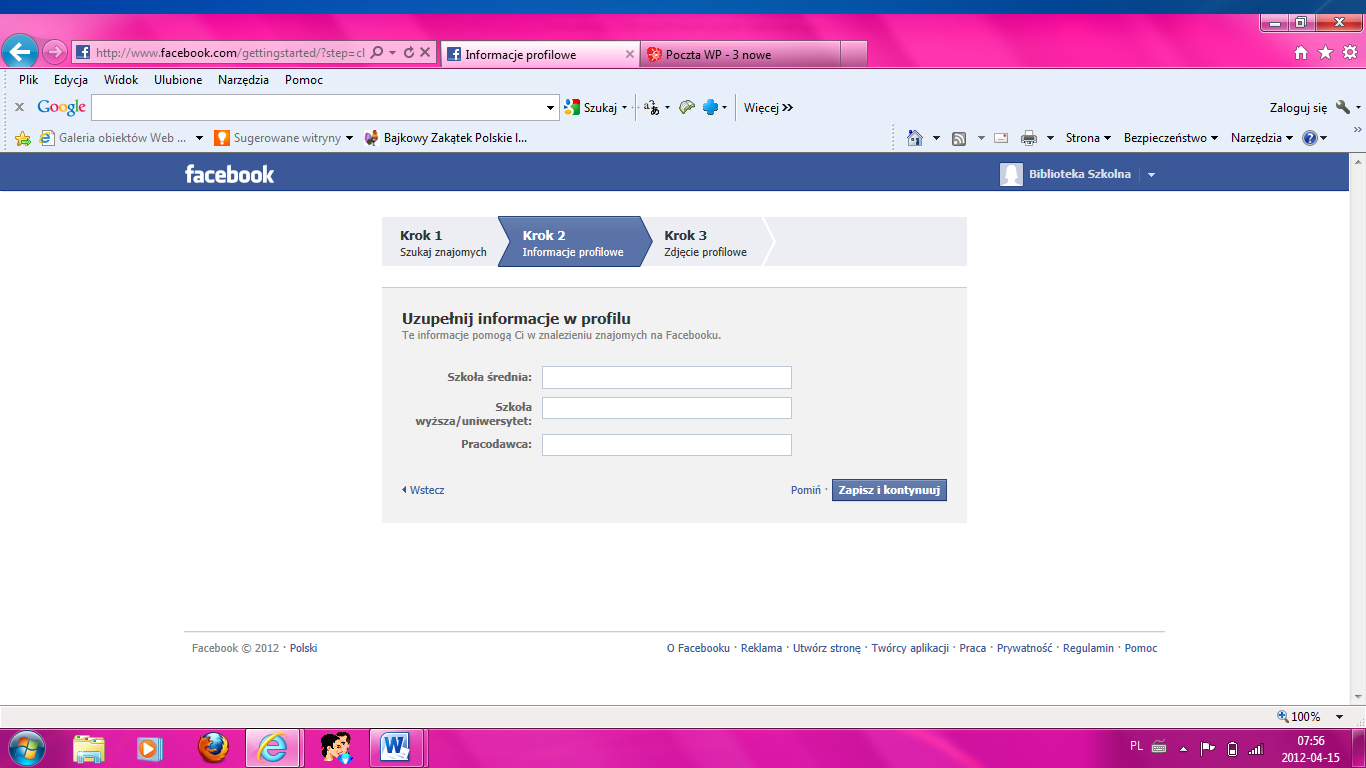The image size is (1366, 768).
Task: Click the Print printer icon
Action: 1029,138
